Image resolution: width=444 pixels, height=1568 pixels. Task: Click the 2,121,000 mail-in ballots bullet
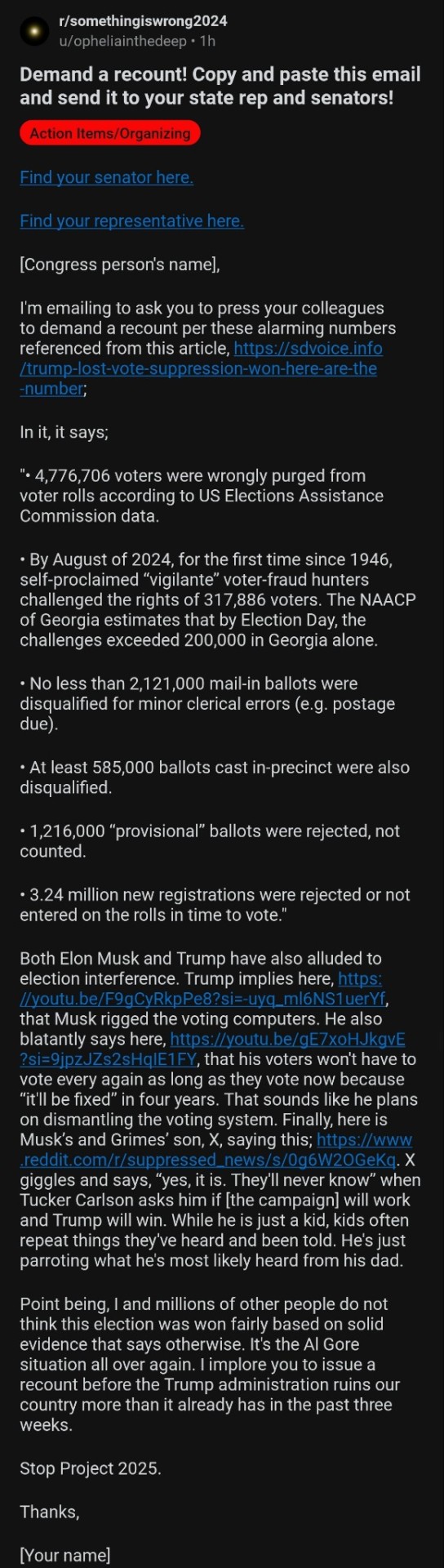click(207, 703)
